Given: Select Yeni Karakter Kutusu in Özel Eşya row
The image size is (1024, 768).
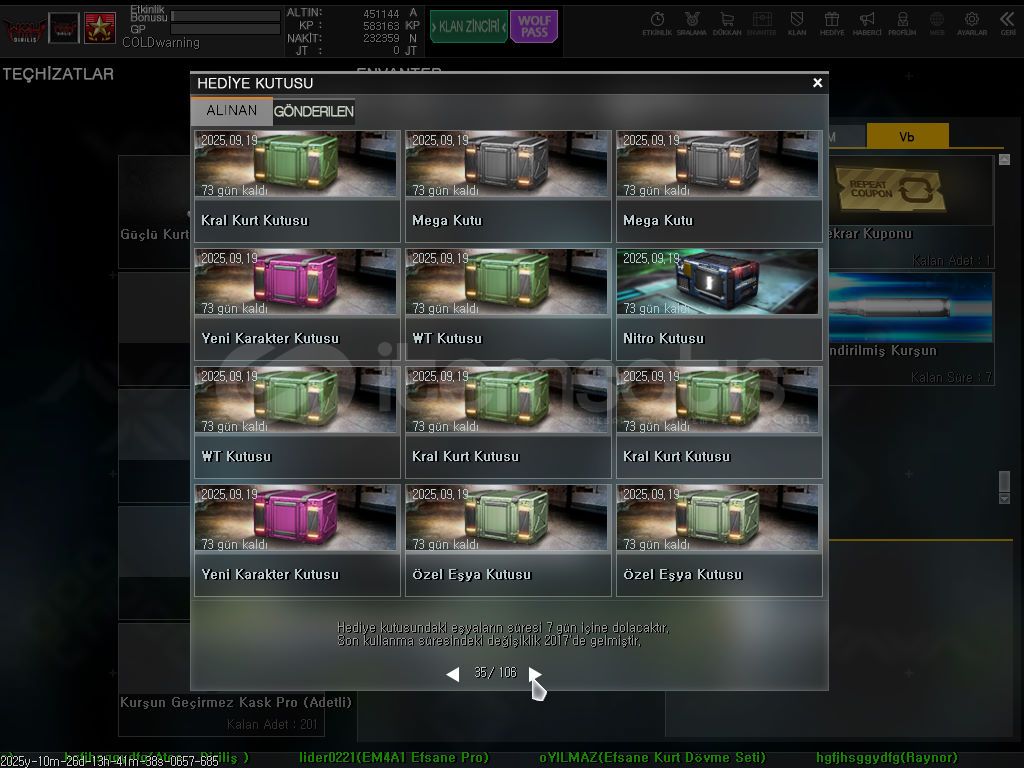Looking at the screenshot, I should click(297, 540).
